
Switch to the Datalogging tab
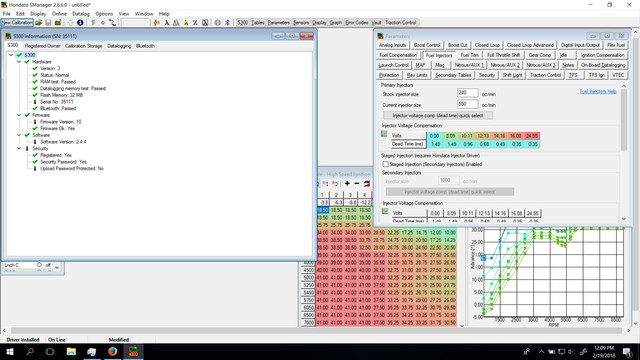[119, 46]
